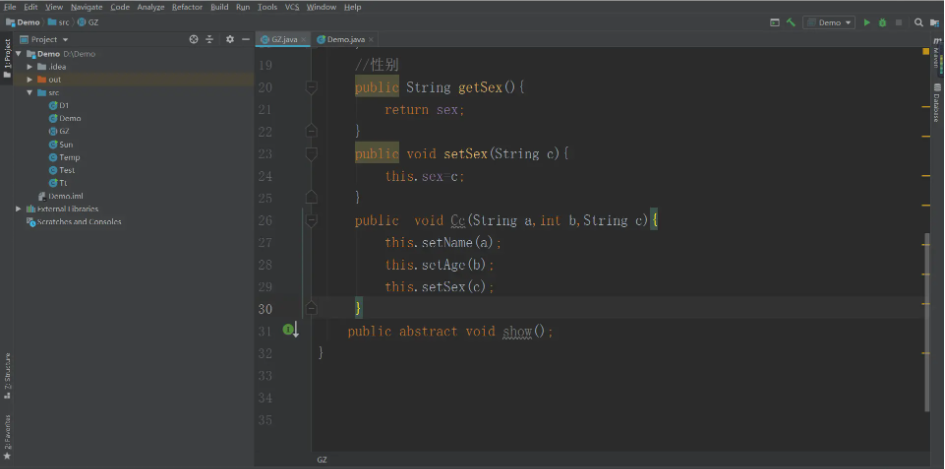Run the Demo configuration with green play
The width and height of the screenshot is (945, 469).
coord(867,22)
